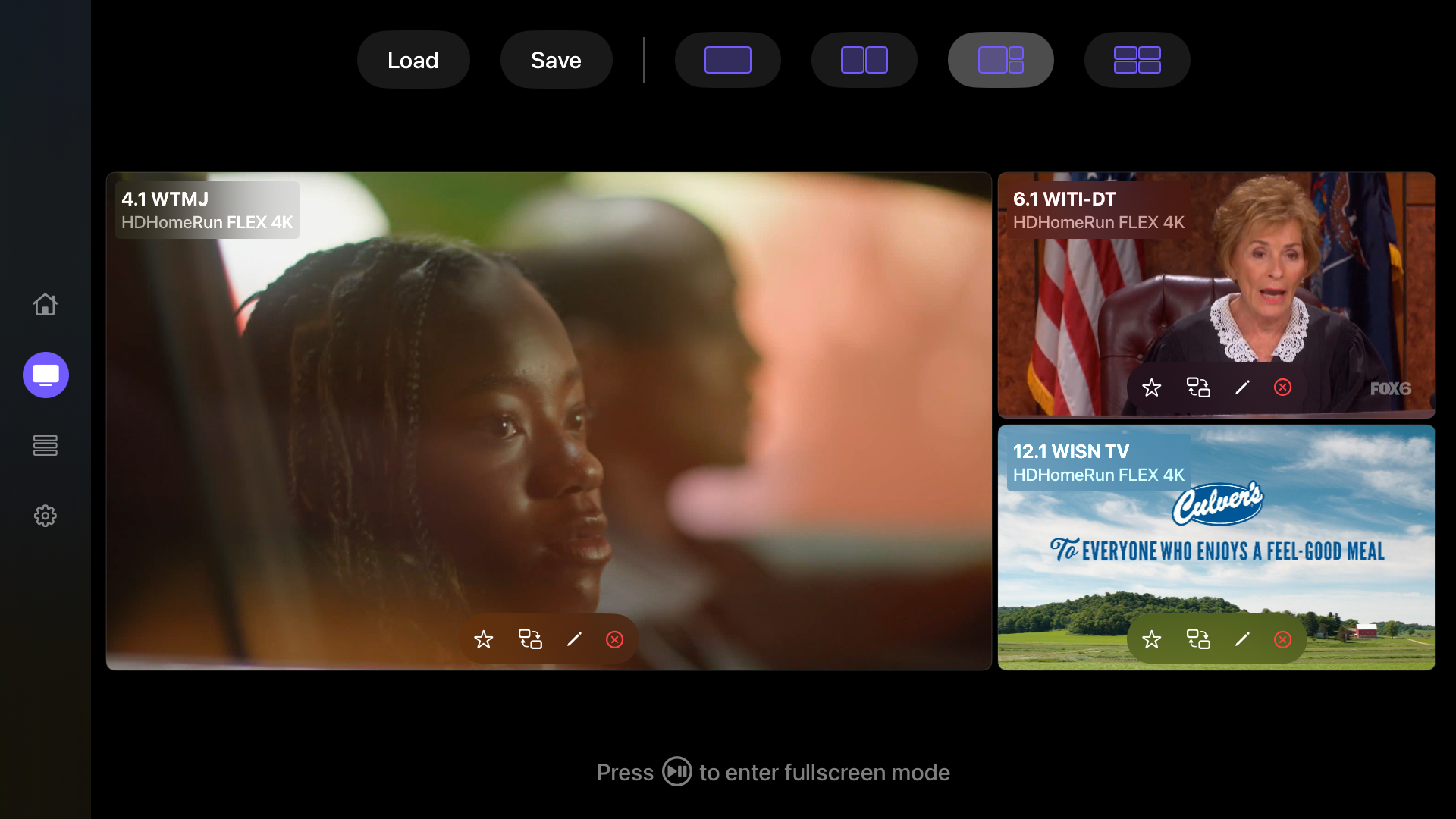Select one-large-two-small layout
This screenshot has height=819, width=1456.
click(1000, 60)
